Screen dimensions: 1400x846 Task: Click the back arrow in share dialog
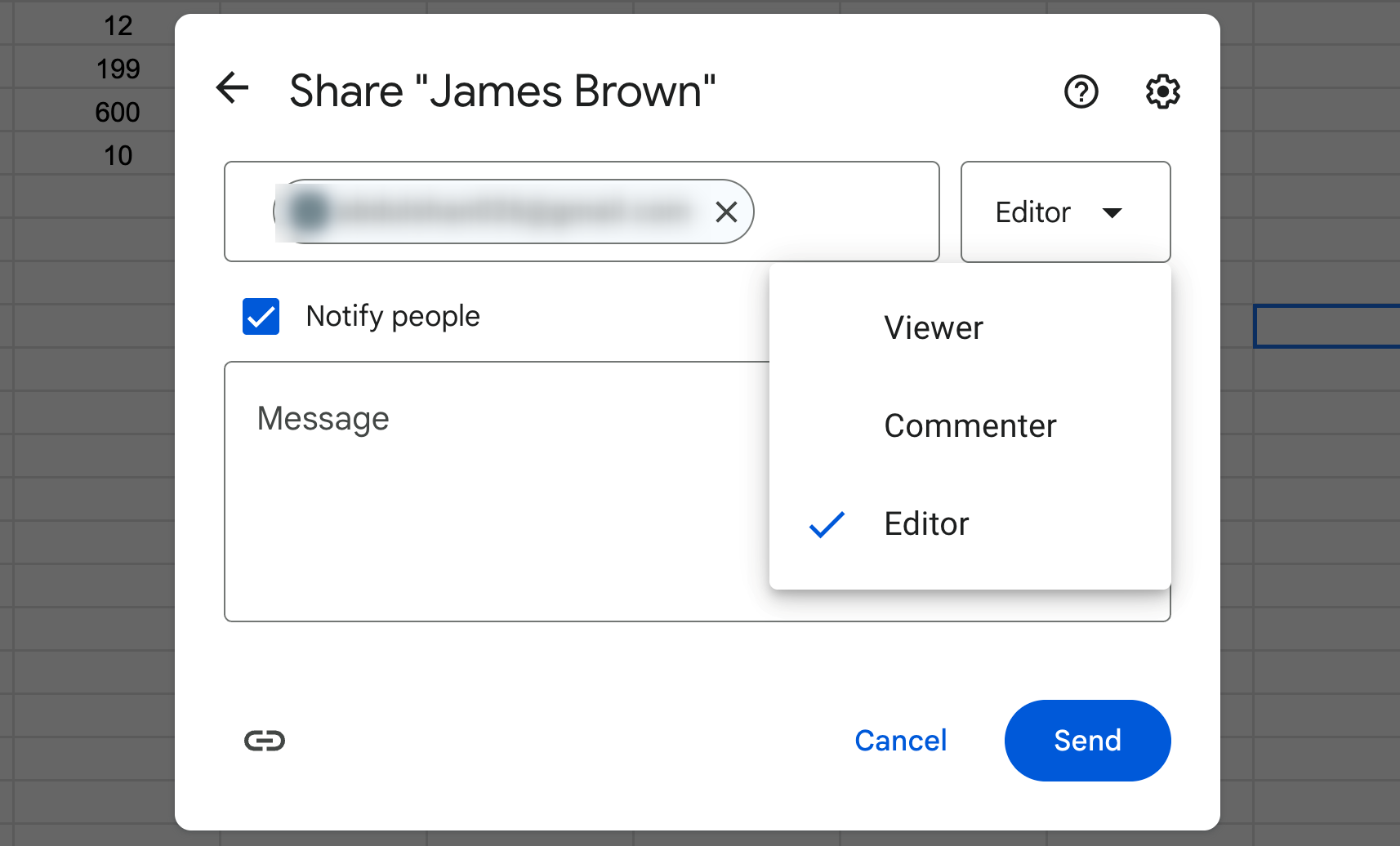coord(233,89)
